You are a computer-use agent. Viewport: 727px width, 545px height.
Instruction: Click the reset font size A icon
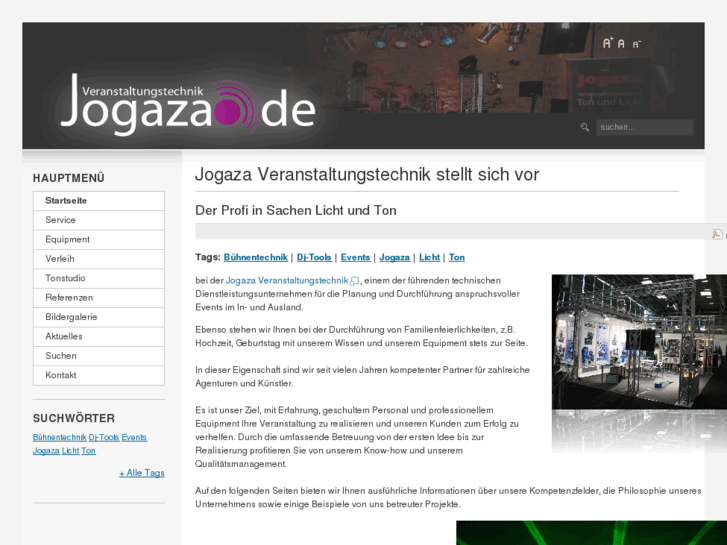621,44
